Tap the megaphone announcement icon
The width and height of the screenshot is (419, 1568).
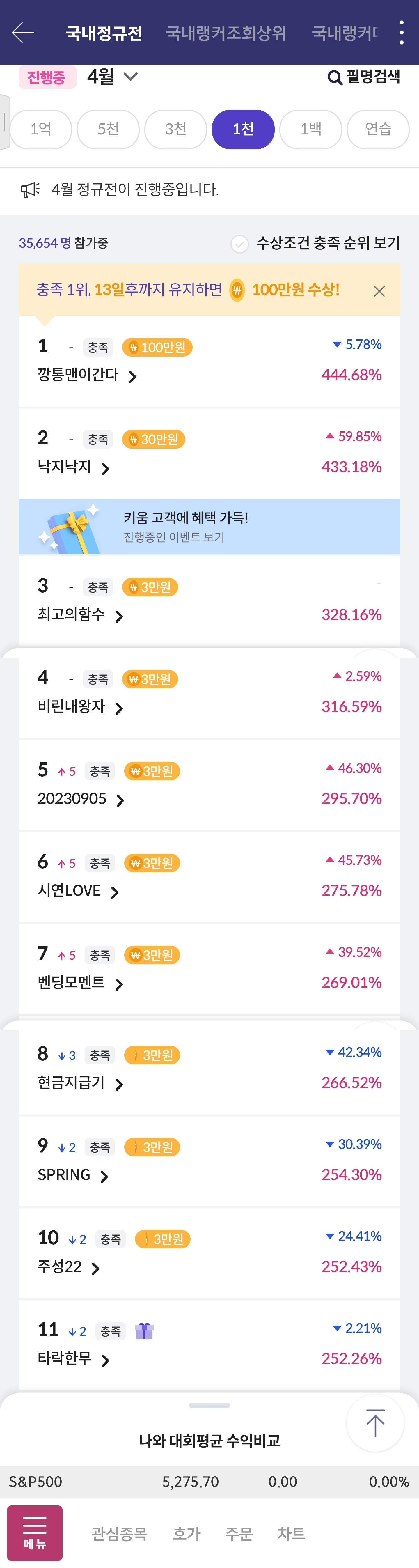[x=30, y=190]
